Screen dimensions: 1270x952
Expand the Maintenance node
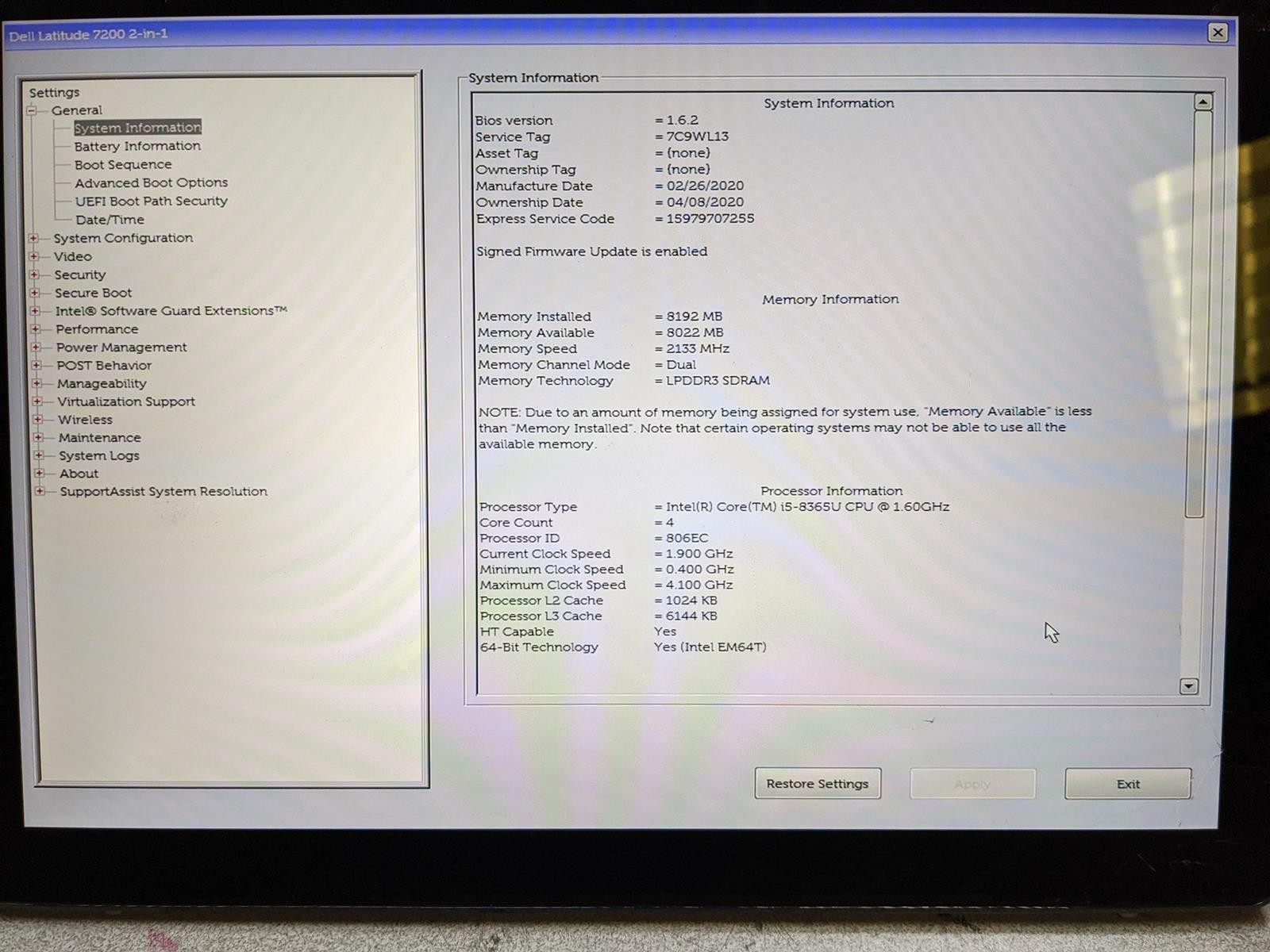tap(37, 437)
